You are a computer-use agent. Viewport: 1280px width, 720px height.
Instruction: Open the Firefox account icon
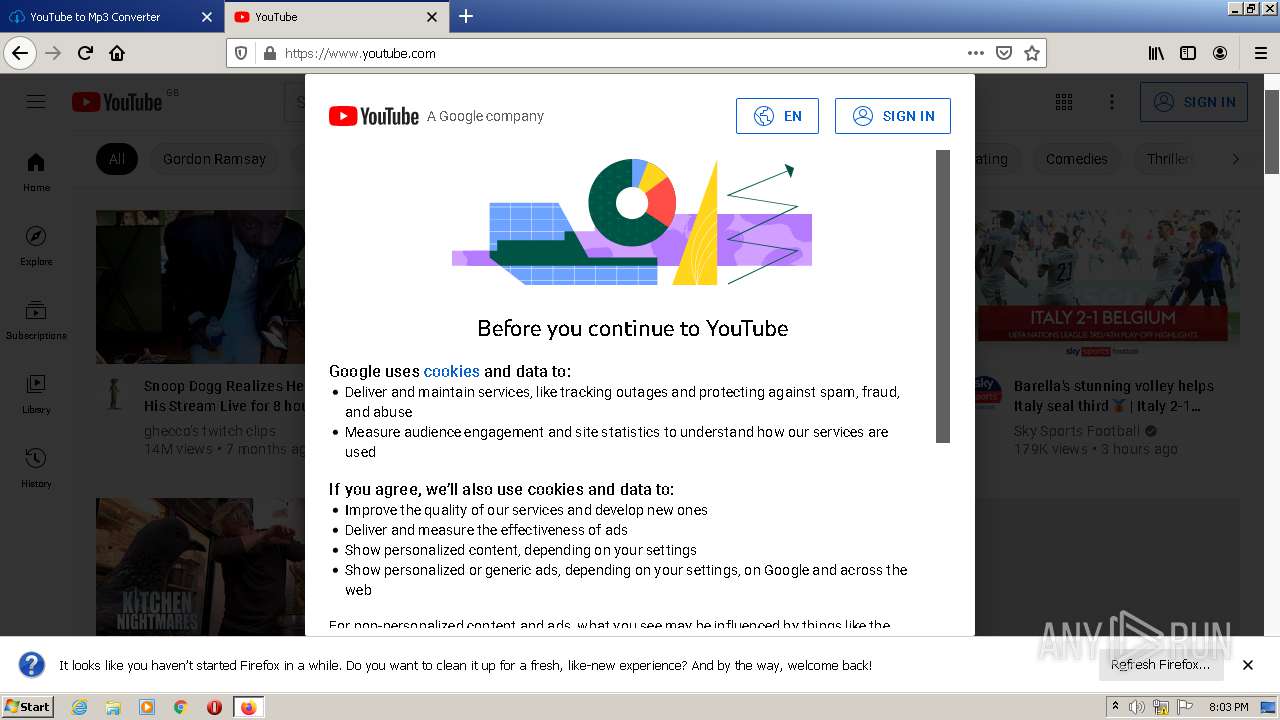(x=1220, y=53)
